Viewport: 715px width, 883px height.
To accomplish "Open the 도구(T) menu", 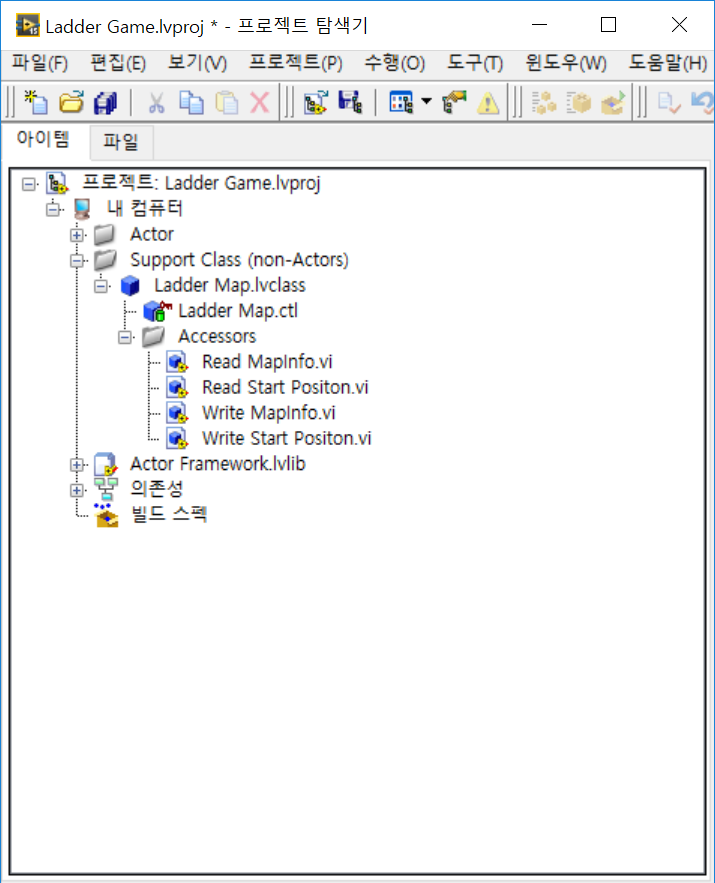I will coord(475,63).
